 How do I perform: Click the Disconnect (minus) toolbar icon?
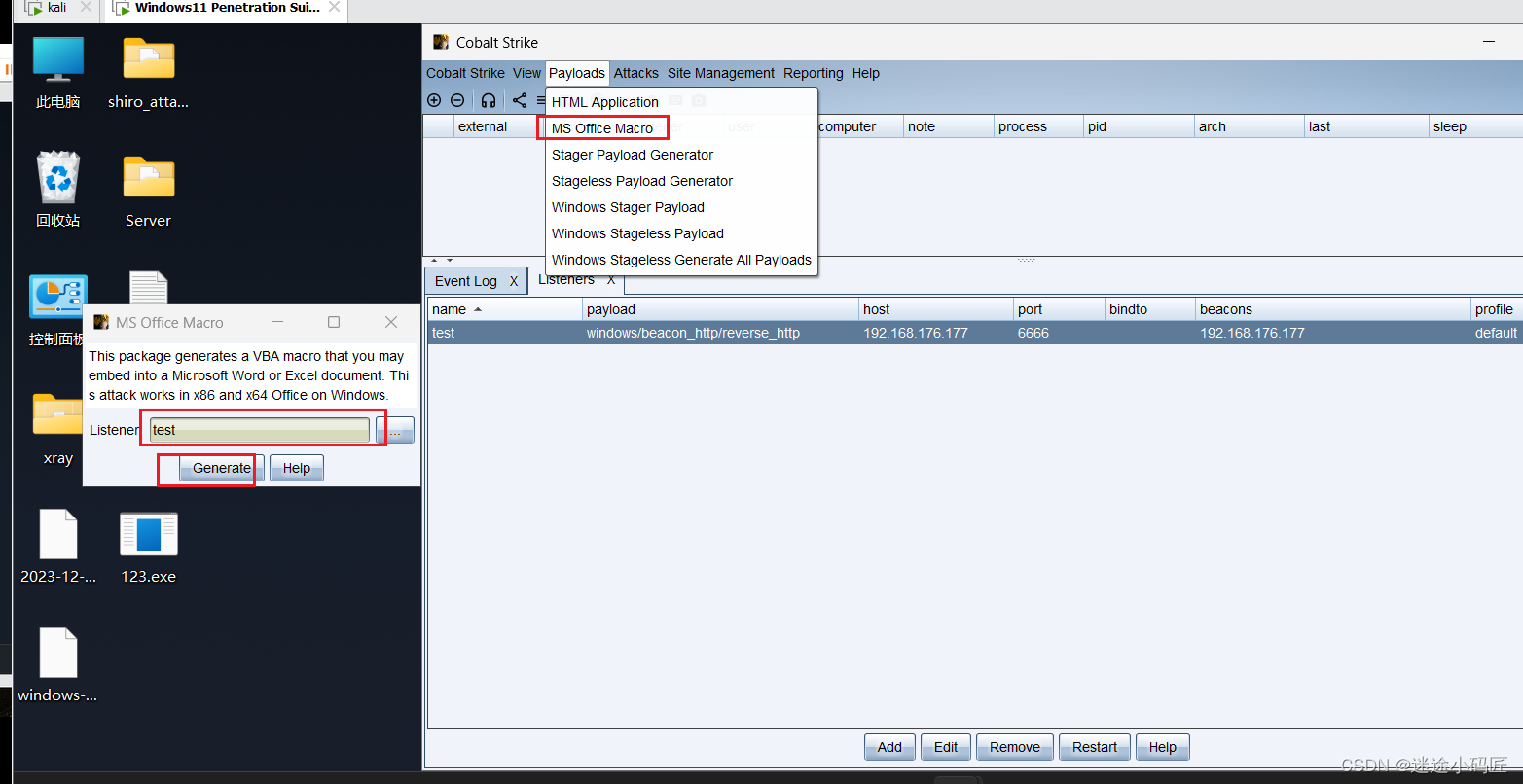[x=457, y=100]
